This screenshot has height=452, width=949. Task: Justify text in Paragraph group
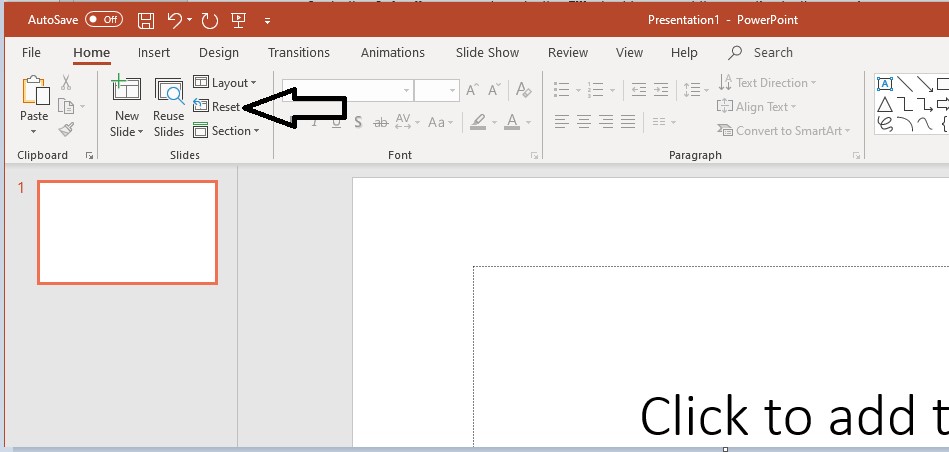[x=628, y=122]
